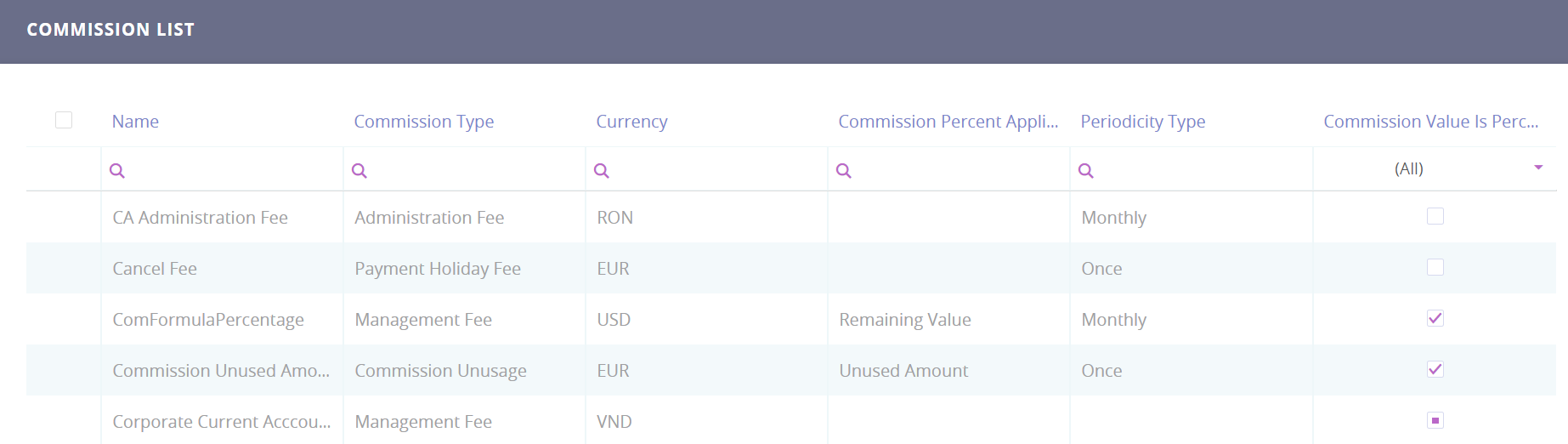Click the Periodicity Type filter search icon
This screenshot has width=1568, height=444.
point(1086,171)
